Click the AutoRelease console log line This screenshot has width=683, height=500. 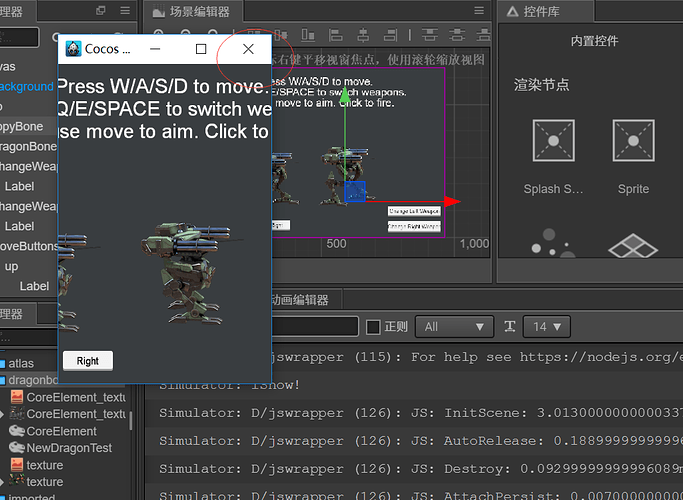pyautogui.click(x=420, y=441)
